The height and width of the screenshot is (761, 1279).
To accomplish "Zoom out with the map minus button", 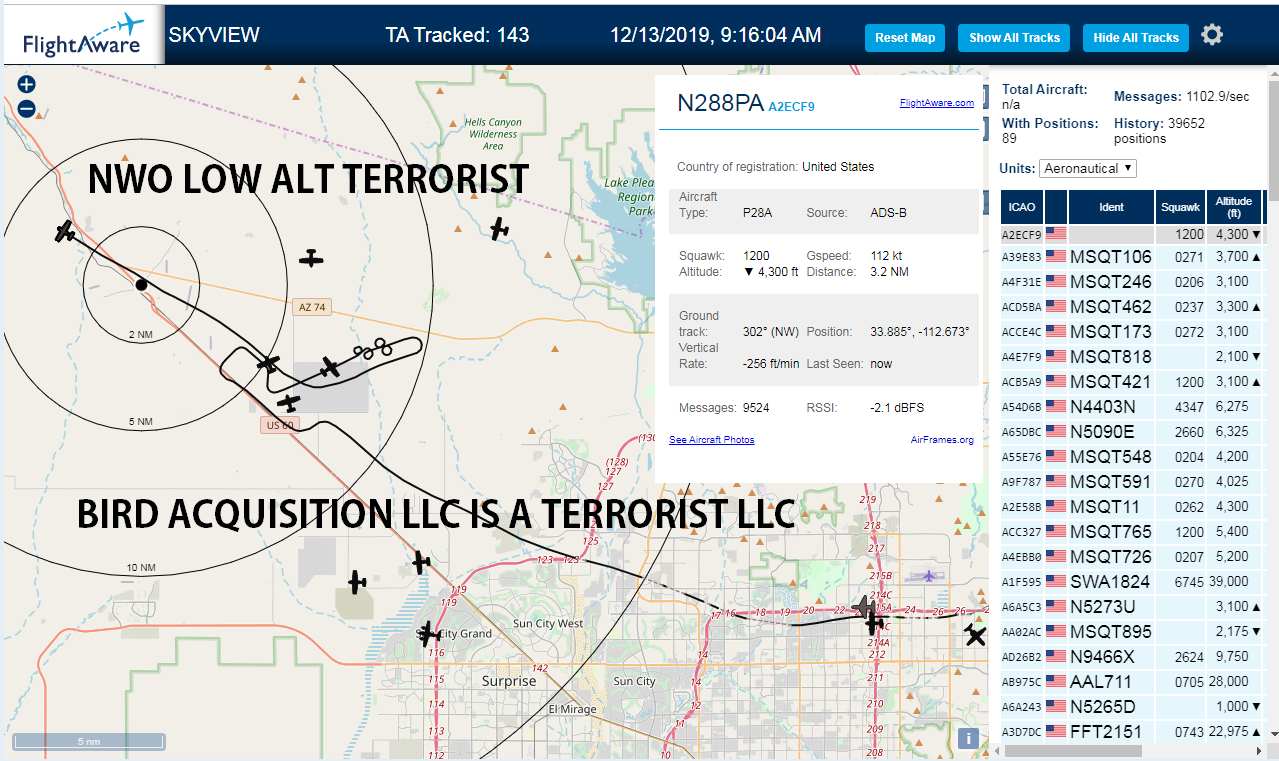I will click(x=27, y=109).
